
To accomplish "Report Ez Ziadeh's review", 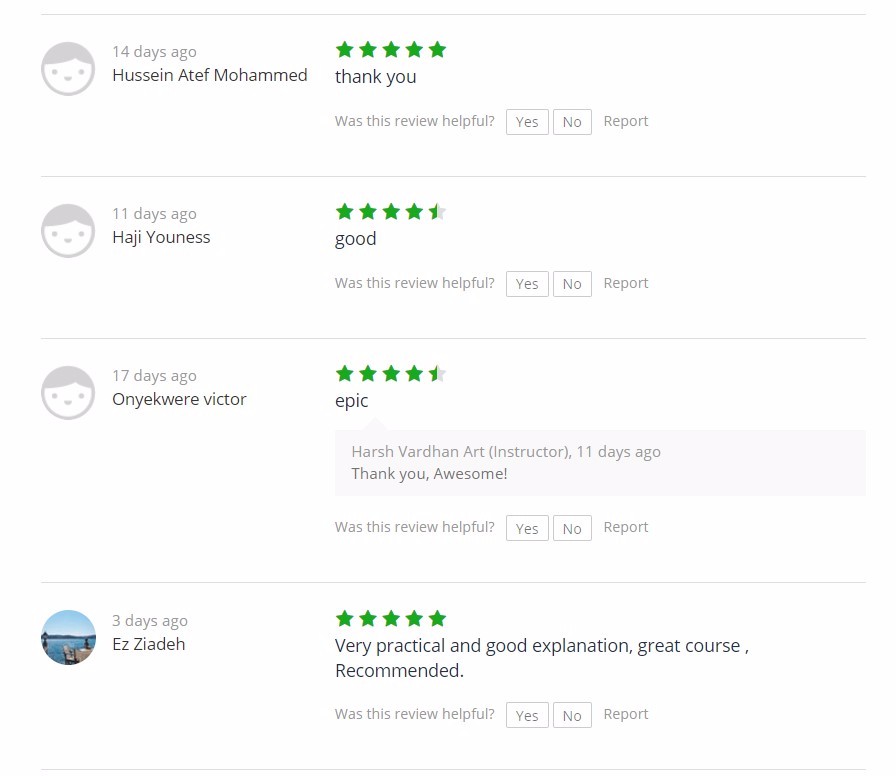I will point(626,714).
